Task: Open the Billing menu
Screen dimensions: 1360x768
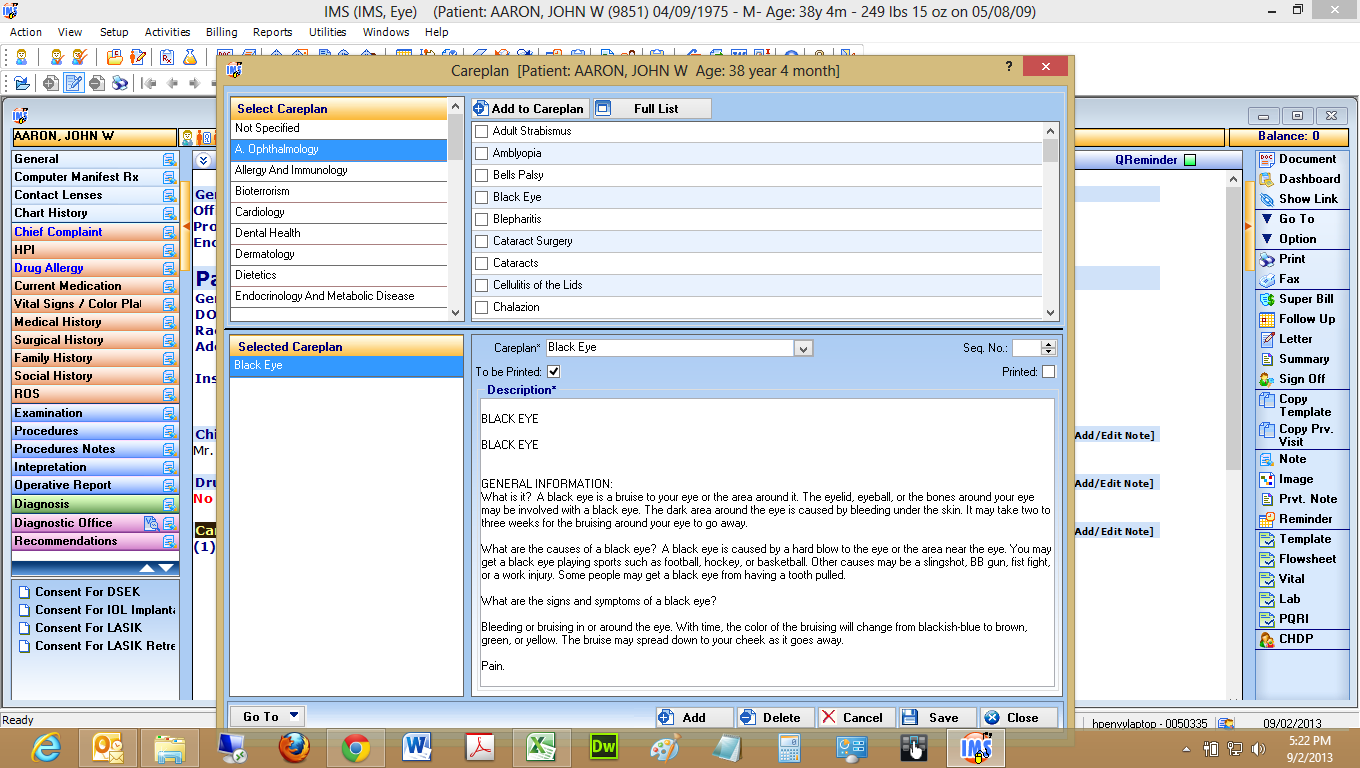Action: click(x=221, y=32)
